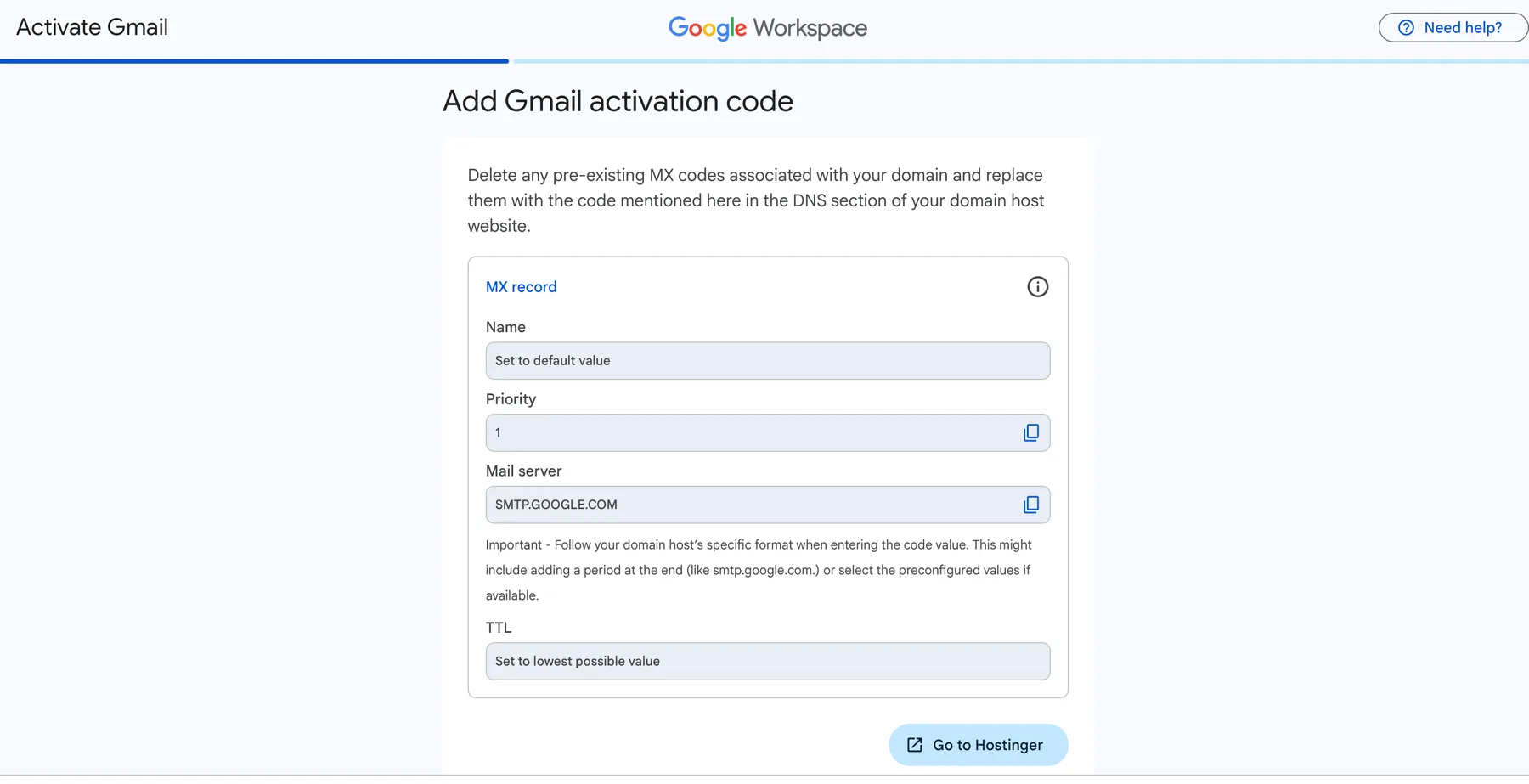Click the paragraph about deleting pre-existing MX codes
The image size is (1529, 784).
[756, 200]
